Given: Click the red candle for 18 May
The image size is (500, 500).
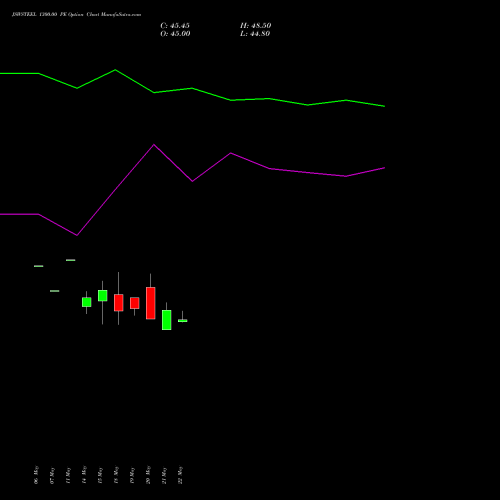Looking at the screenshot, I should tap(119, 303).
